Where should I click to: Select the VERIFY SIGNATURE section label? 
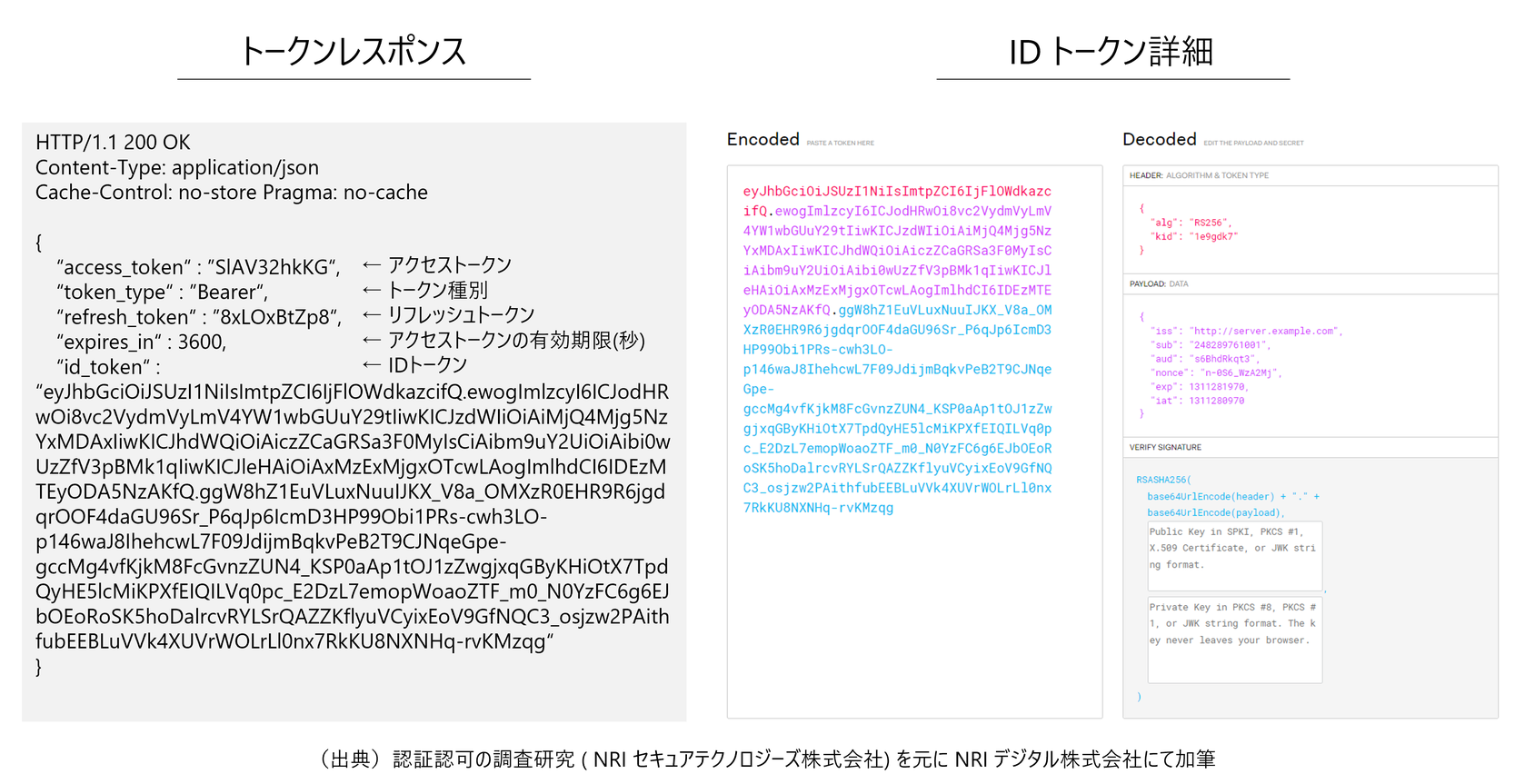pos(1165,448)
